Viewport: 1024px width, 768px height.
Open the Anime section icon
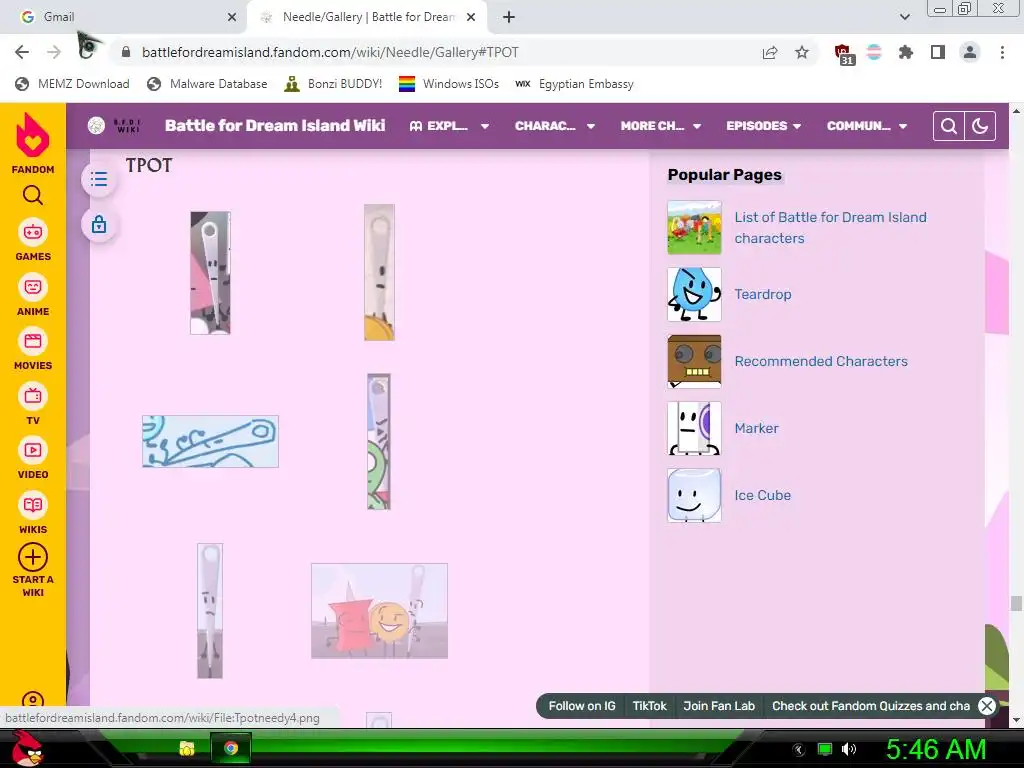coord(33,287)
